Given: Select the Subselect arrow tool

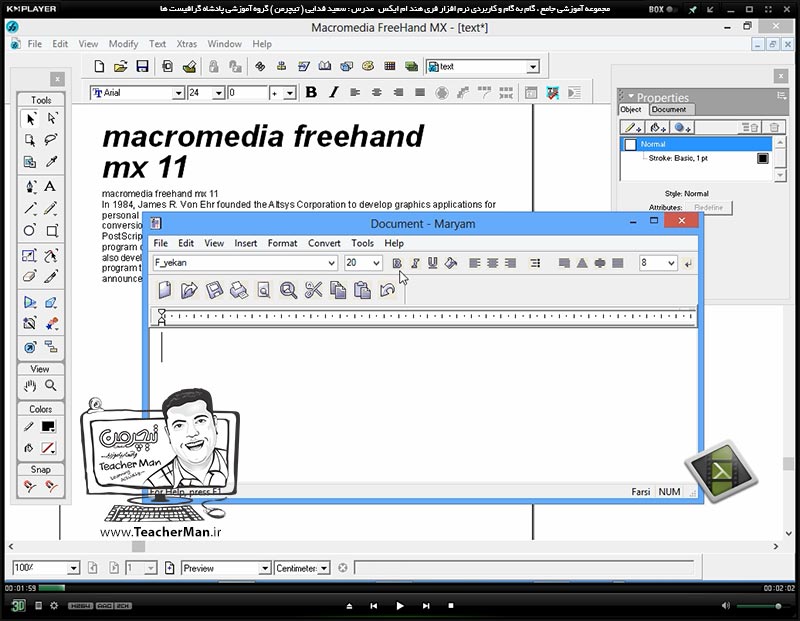Looking at the screenshot, I should [52, 119].
